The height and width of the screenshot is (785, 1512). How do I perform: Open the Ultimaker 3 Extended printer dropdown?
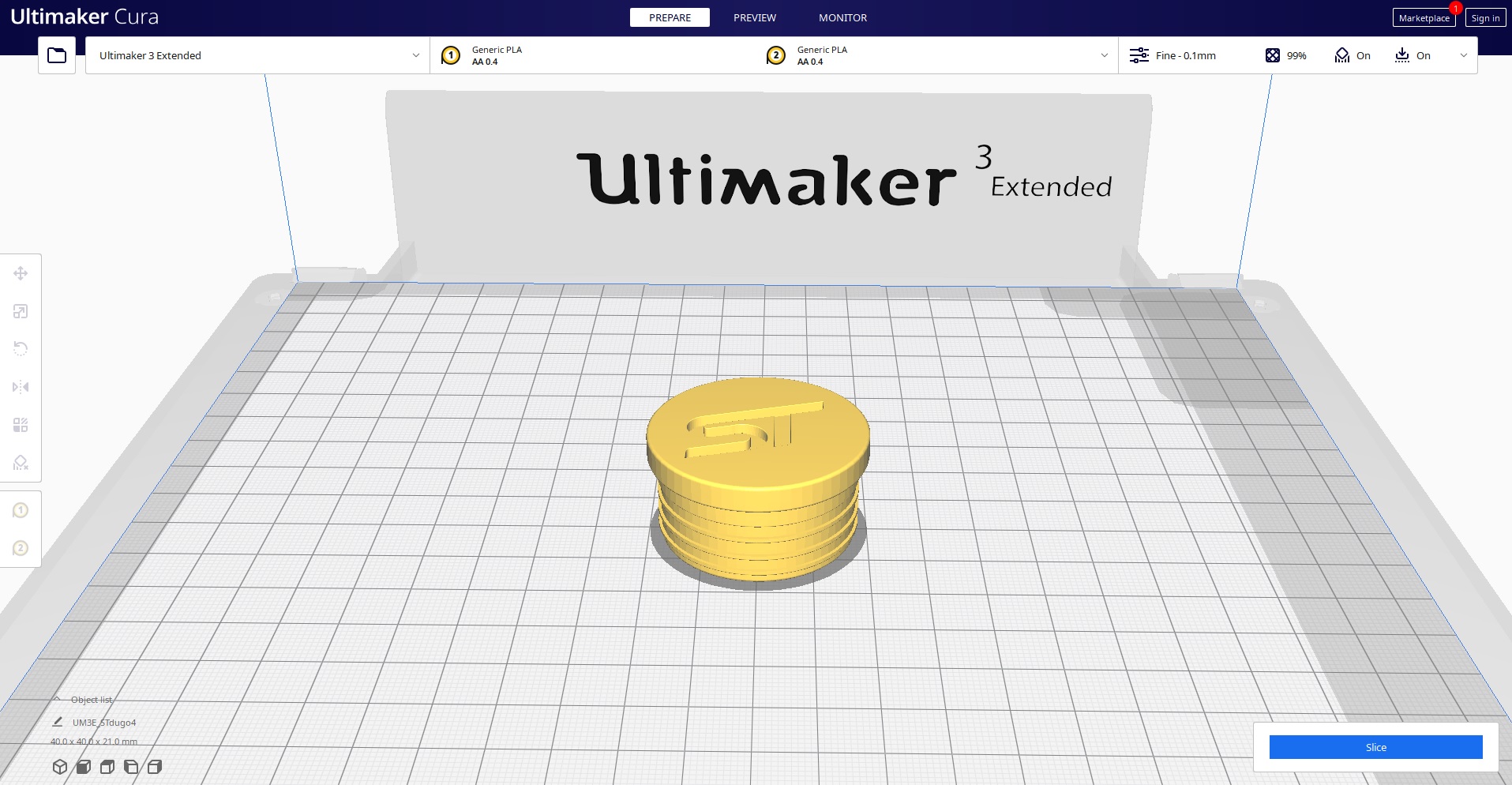257,55
